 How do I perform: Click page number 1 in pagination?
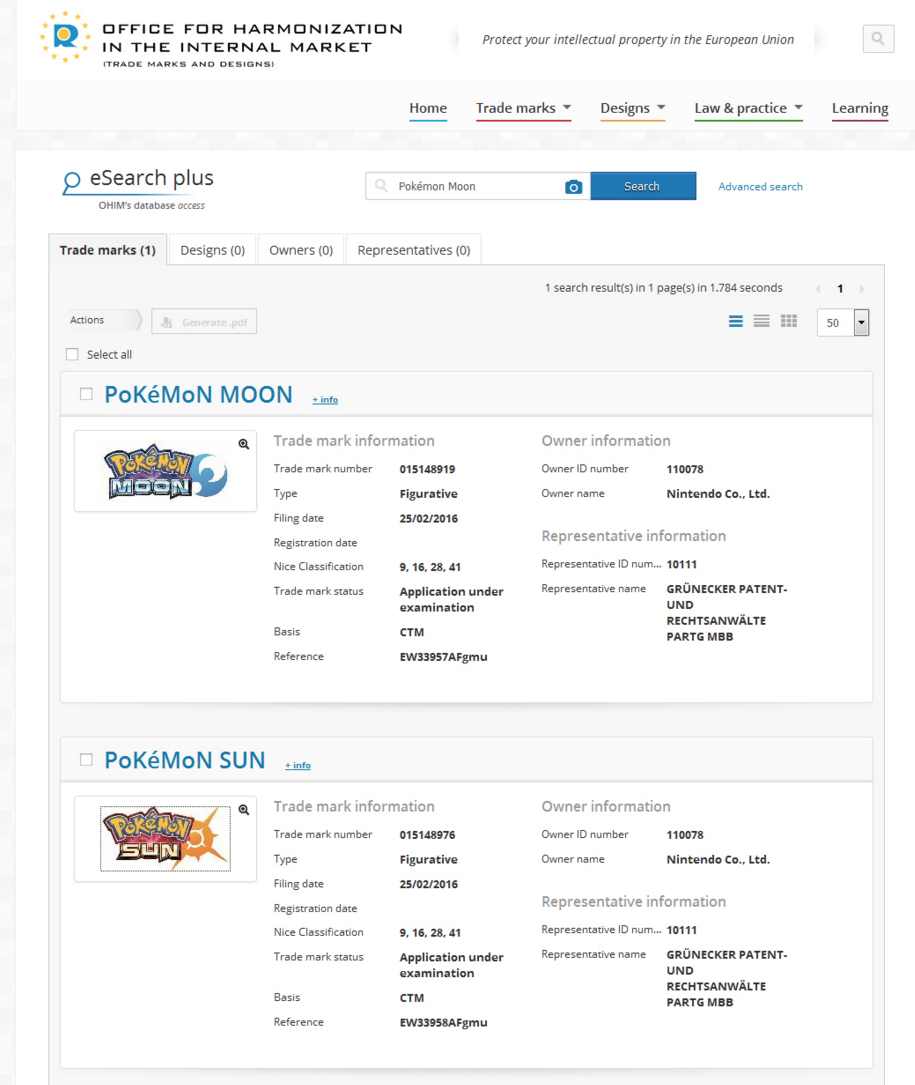tap(840, 289)
